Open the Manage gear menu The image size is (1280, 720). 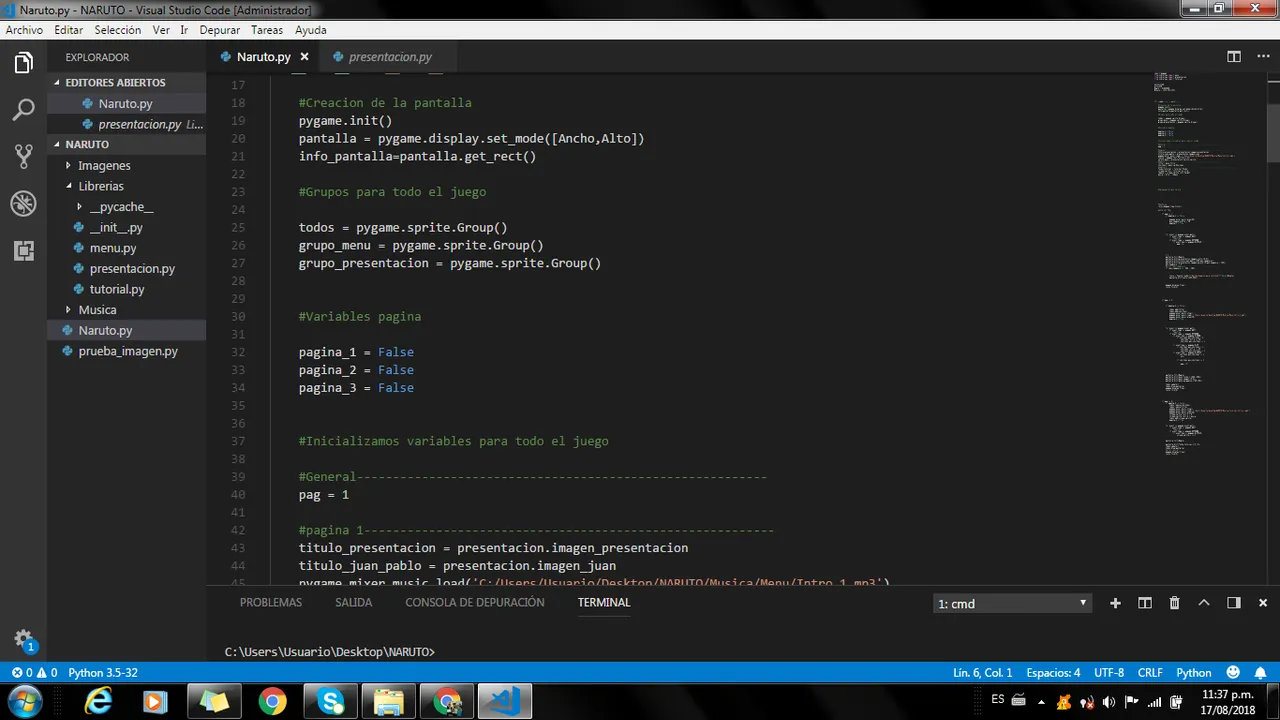23,639
